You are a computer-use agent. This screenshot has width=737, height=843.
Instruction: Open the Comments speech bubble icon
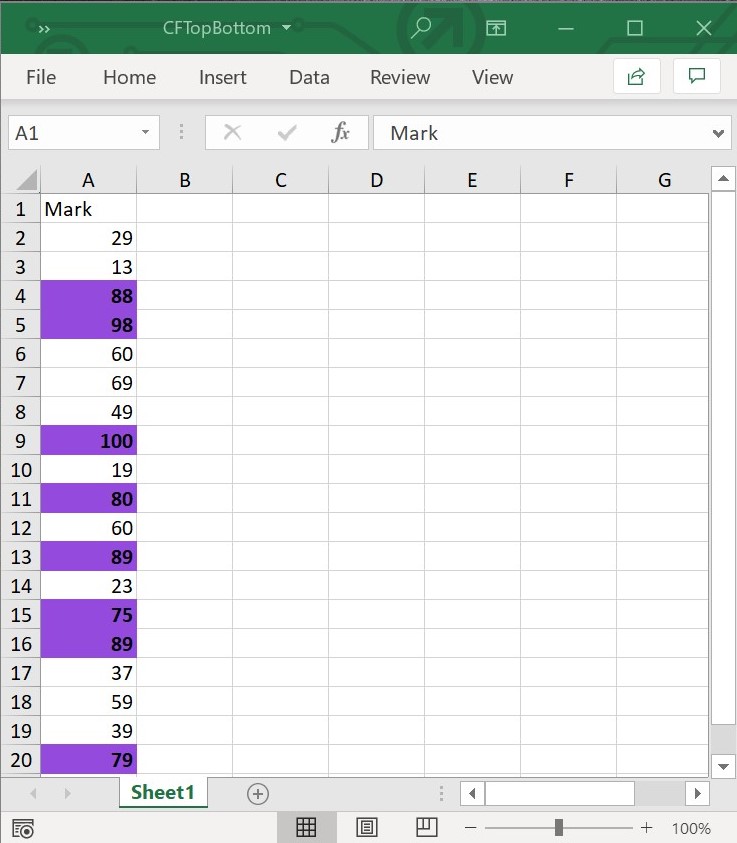697,77
